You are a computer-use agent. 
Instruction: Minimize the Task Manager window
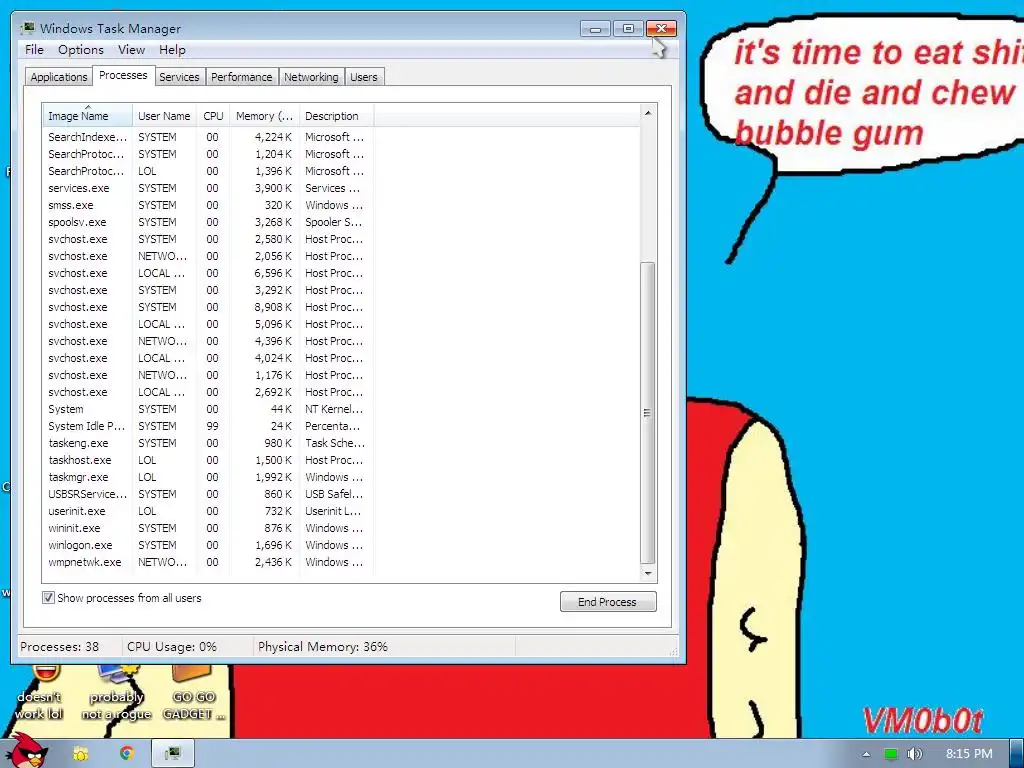coord(595,29)
